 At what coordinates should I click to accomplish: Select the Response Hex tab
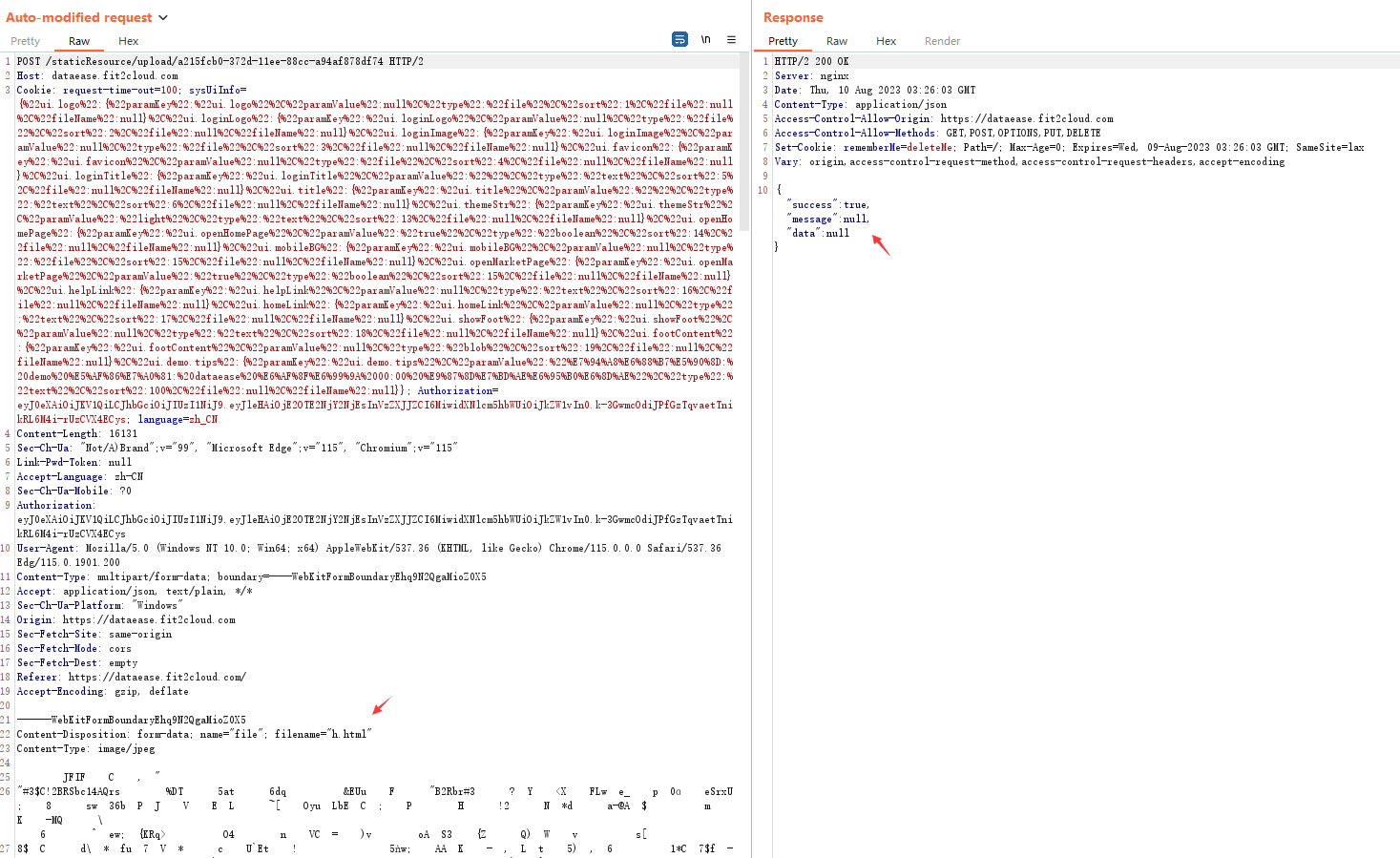887,41
